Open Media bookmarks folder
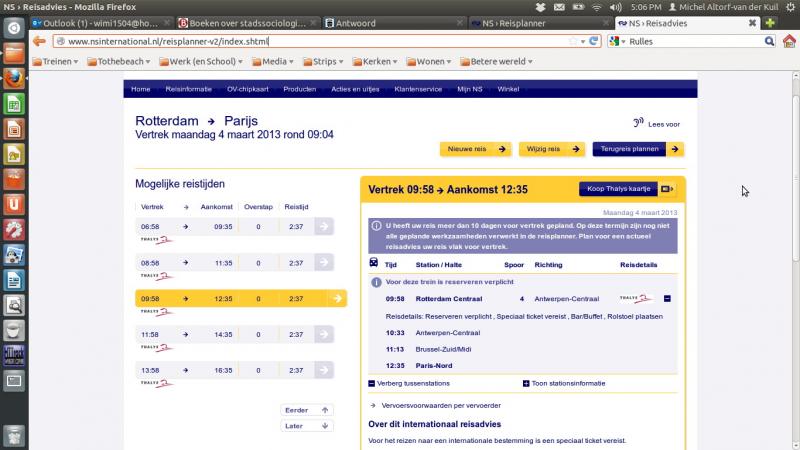800x450 pixels. click(x=273, y=61)
